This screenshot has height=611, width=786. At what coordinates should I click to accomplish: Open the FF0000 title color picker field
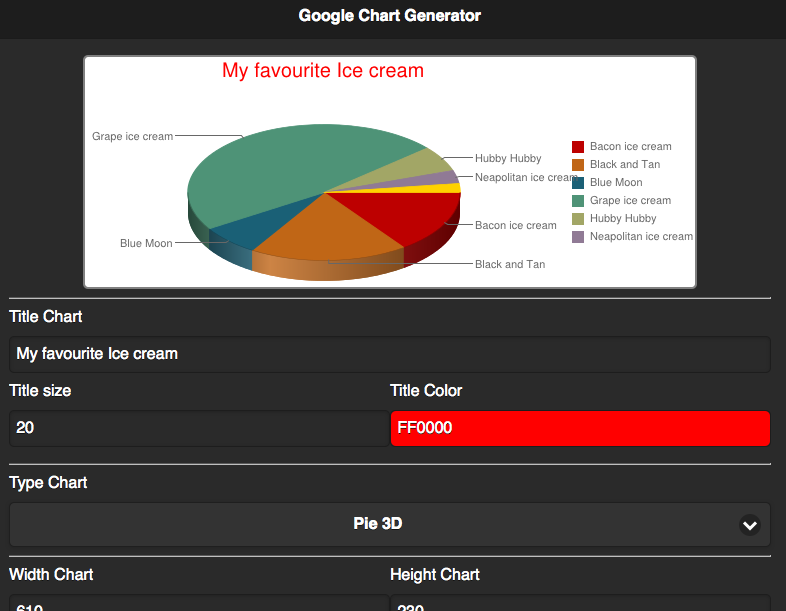(580, 428)
